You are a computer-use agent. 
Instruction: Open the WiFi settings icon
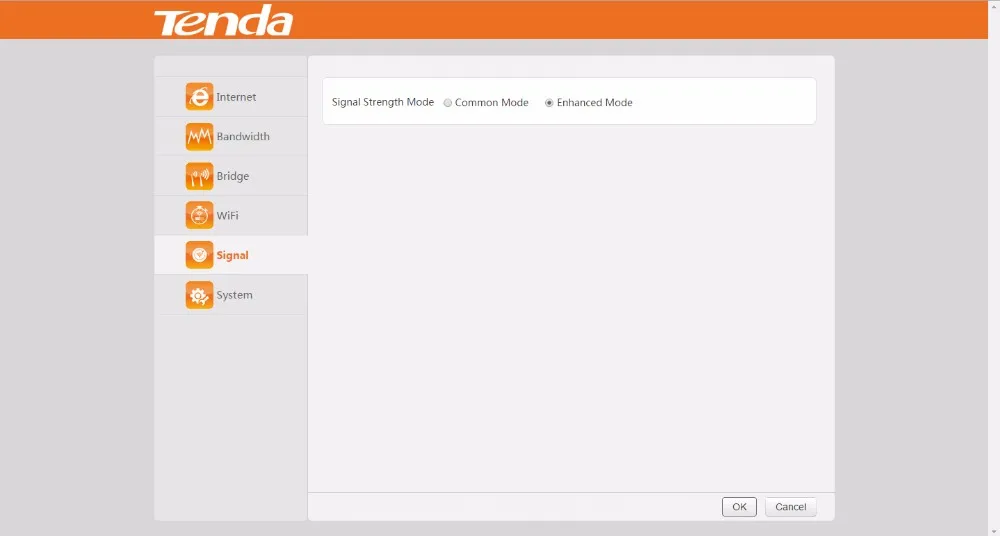pos(199,216)
